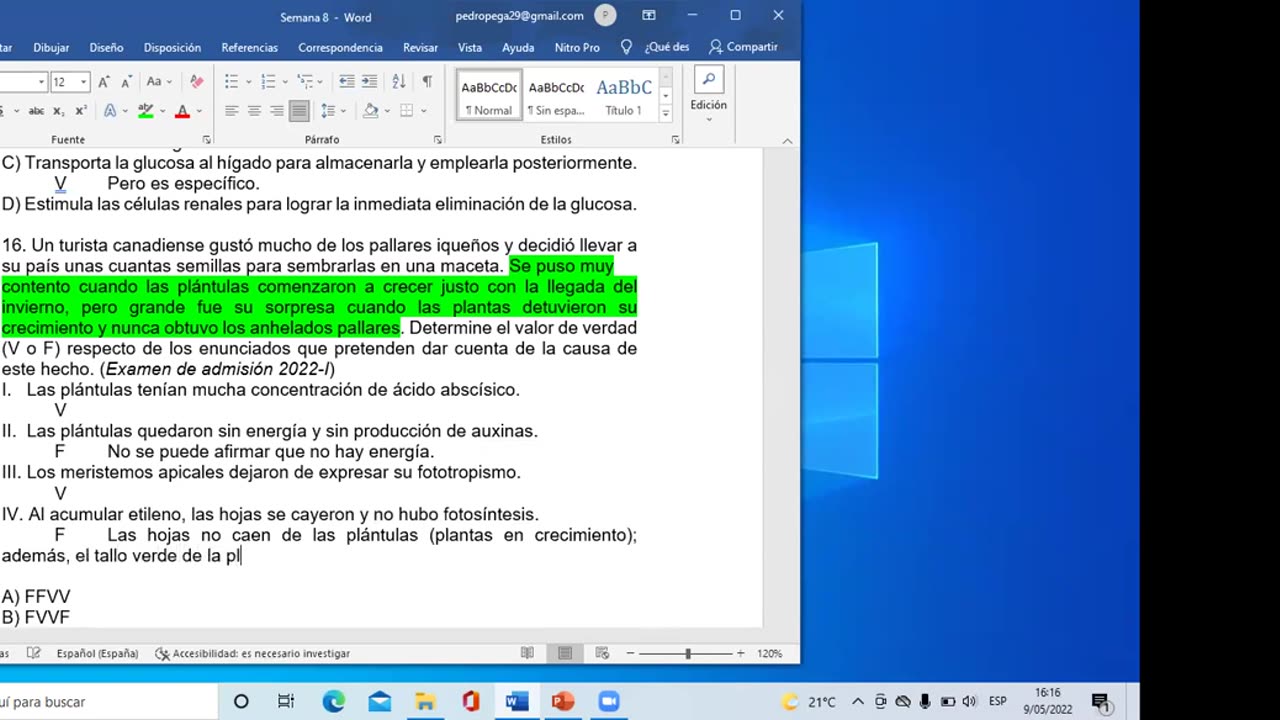Expand borders dropdown arrow
1280x720 pixels.
coord(422,111)
